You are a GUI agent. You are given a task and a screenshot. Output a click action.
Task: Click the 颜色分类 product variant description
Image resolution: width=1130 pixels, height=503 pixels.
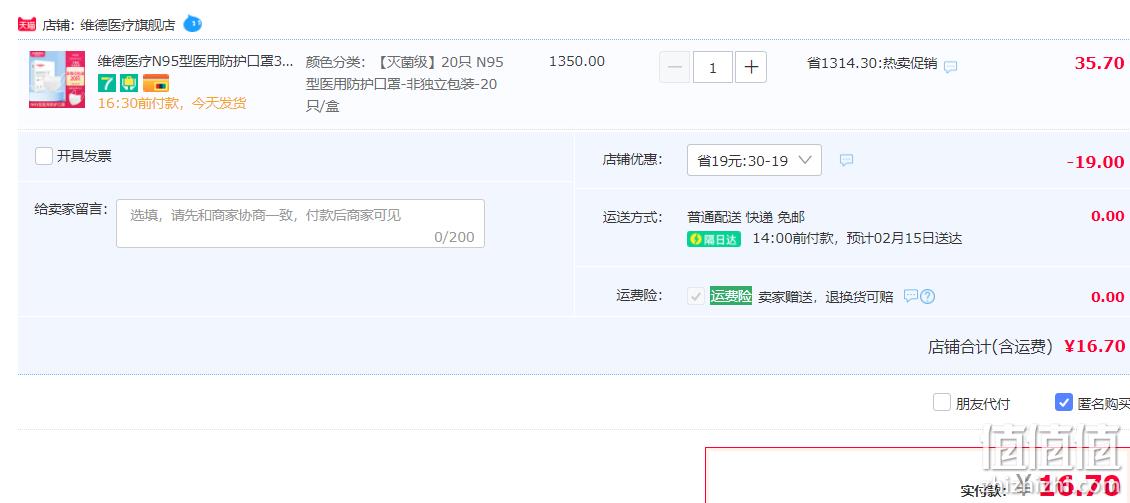(405, 84)
